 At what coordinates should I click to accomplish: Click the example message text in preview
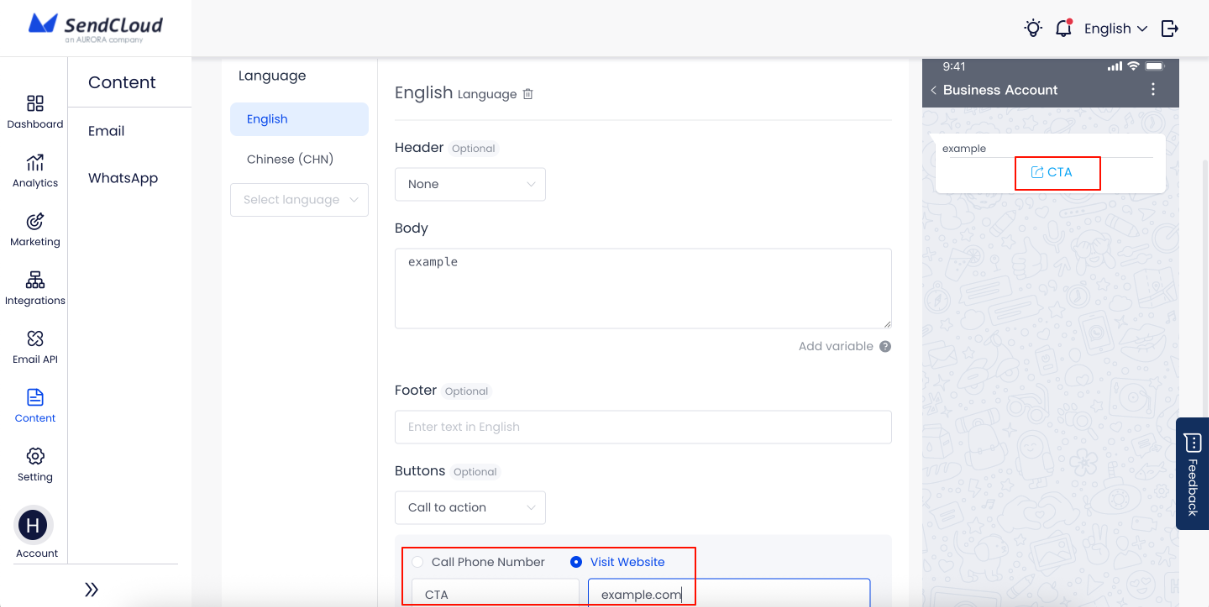(x=964, y=148)
